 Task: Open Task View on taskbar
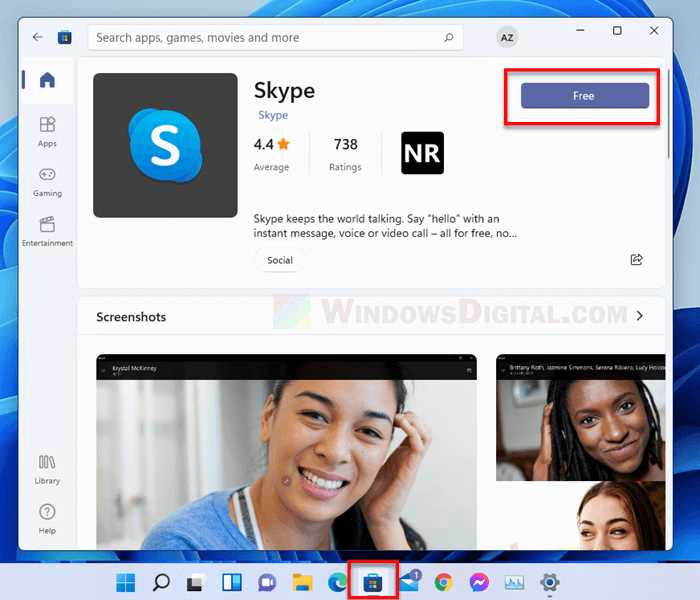(x=196, y=583)
